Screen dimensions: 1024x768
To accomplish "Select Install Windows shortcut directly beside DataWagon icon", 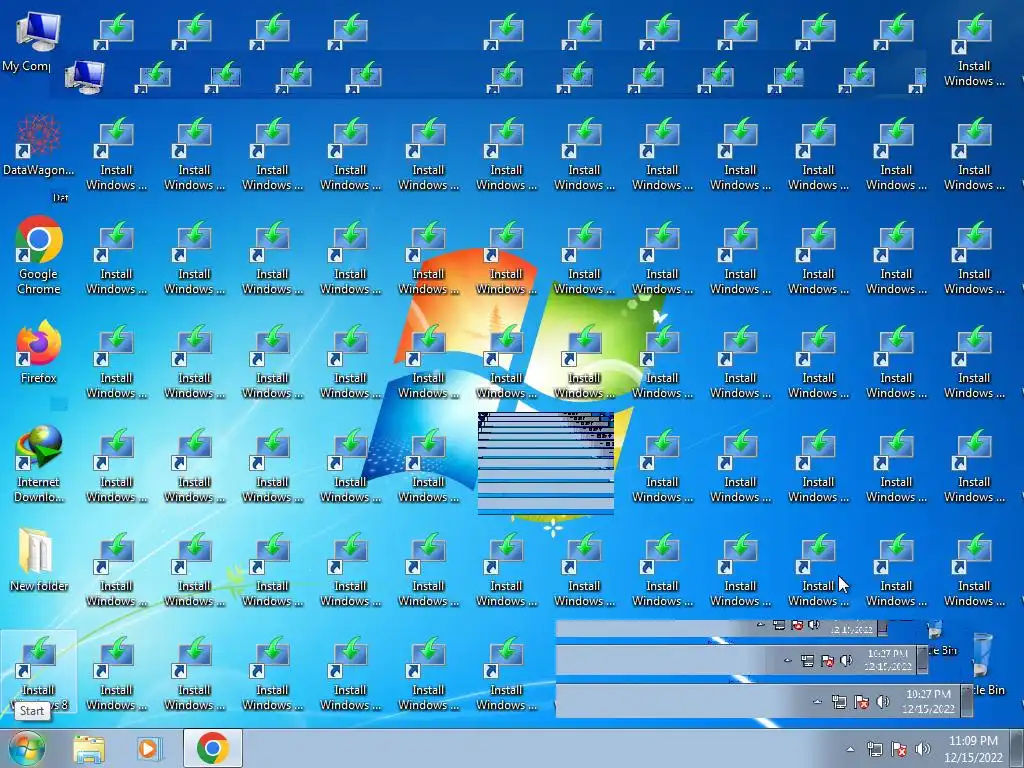I will click(116, 155).
